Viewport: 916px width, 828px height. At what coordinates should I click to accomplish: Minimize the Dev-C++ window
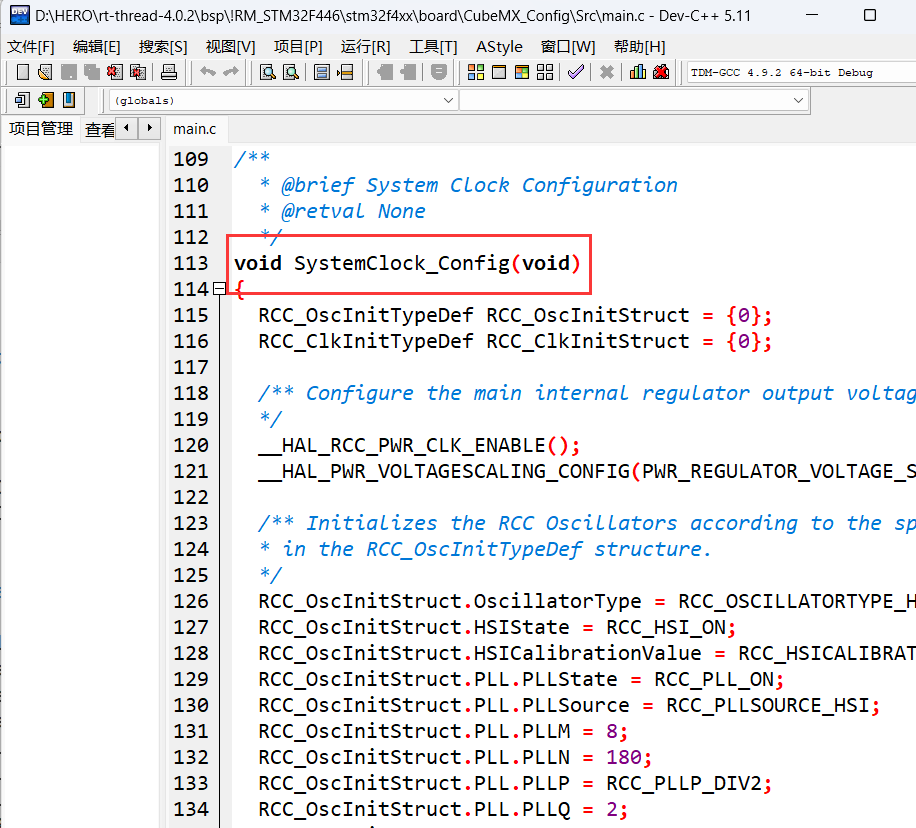tap(812, 15)
